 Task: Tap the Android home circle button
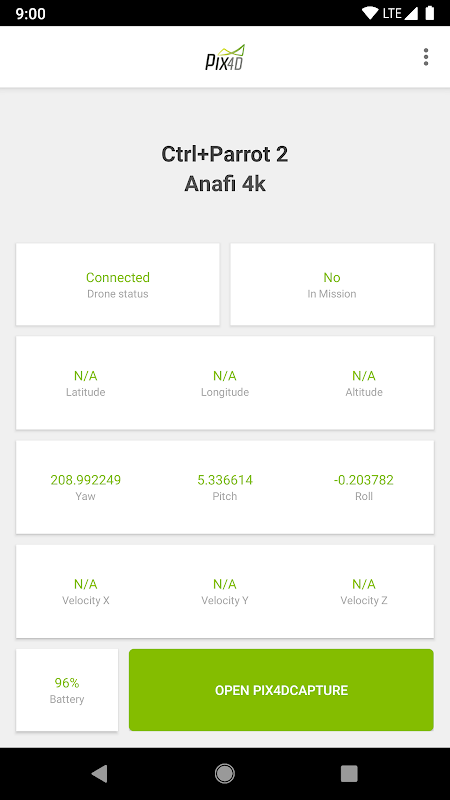coord(224,773)
